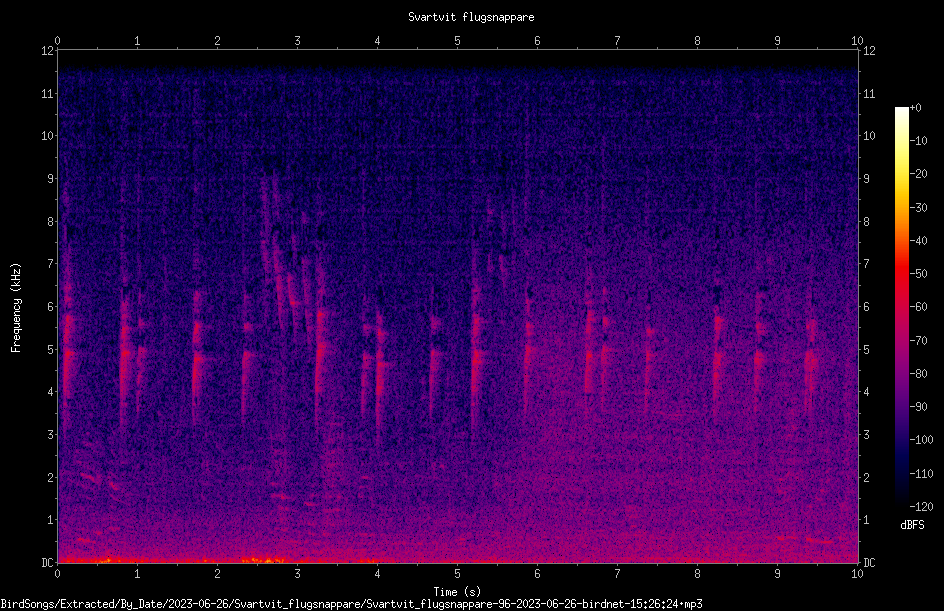Click the "5" tick on the bottom time axis
This screenshot has height=611, width=944.
(x=458, y=574)
